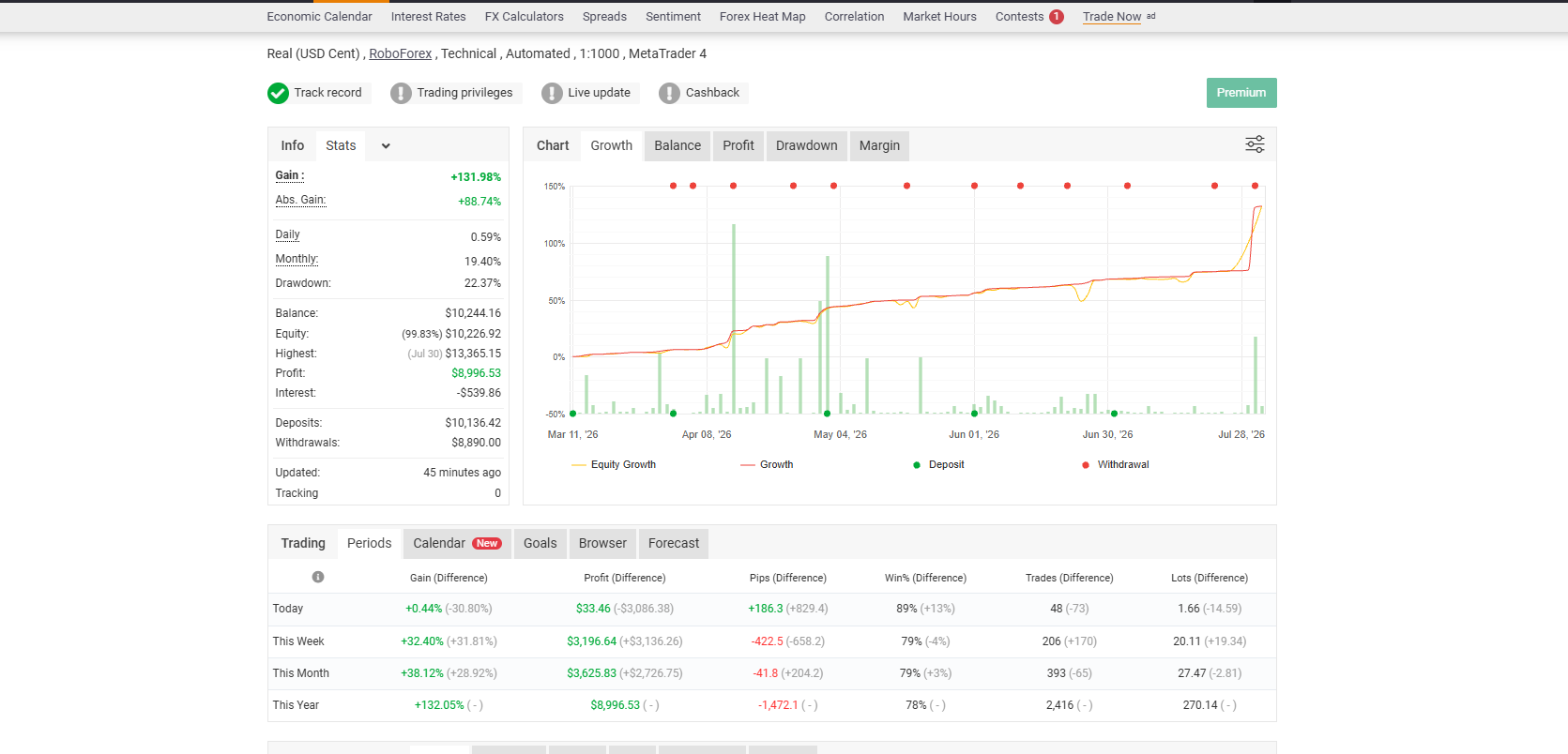Toggle Withdrawal markers in chart legend
This screenshot has width=1568, height=754.
tap(1115, 464)
